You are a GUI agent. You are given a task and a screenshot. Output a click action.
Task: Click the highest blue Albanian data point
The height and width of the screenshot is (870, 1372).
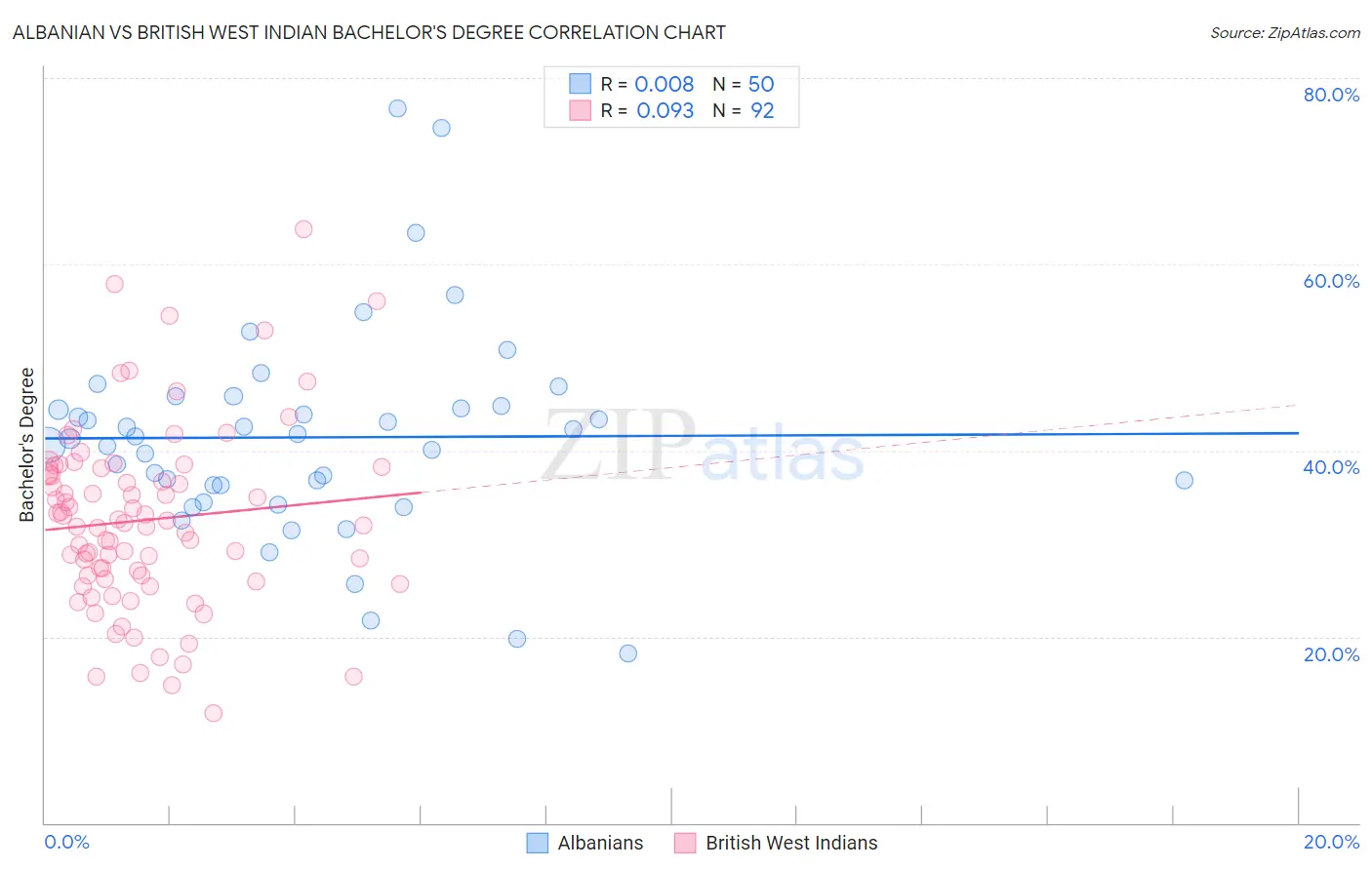(x=397, y=108)
